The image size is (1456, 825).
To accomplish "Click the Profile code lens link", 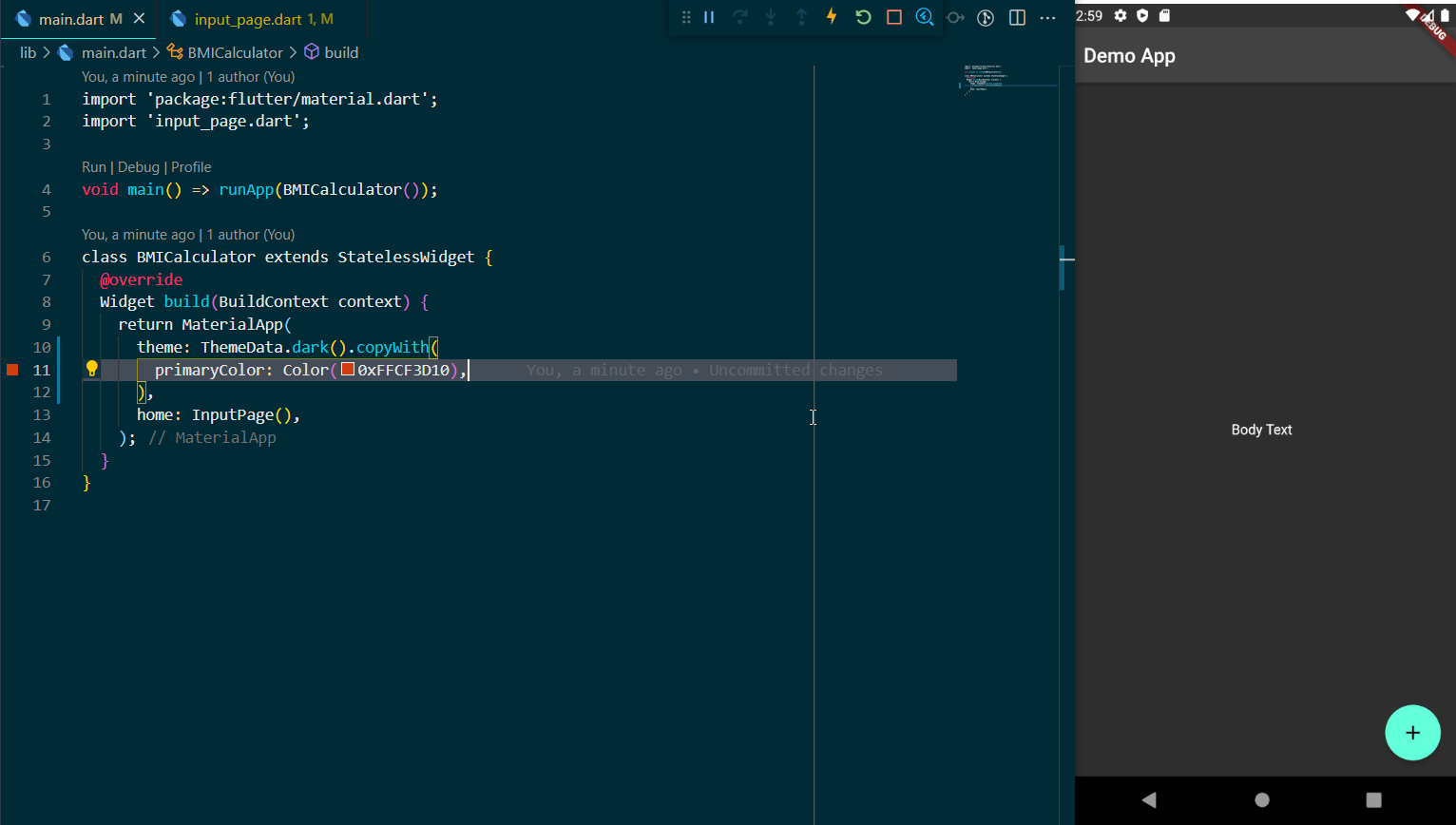I will coord(191,167).
